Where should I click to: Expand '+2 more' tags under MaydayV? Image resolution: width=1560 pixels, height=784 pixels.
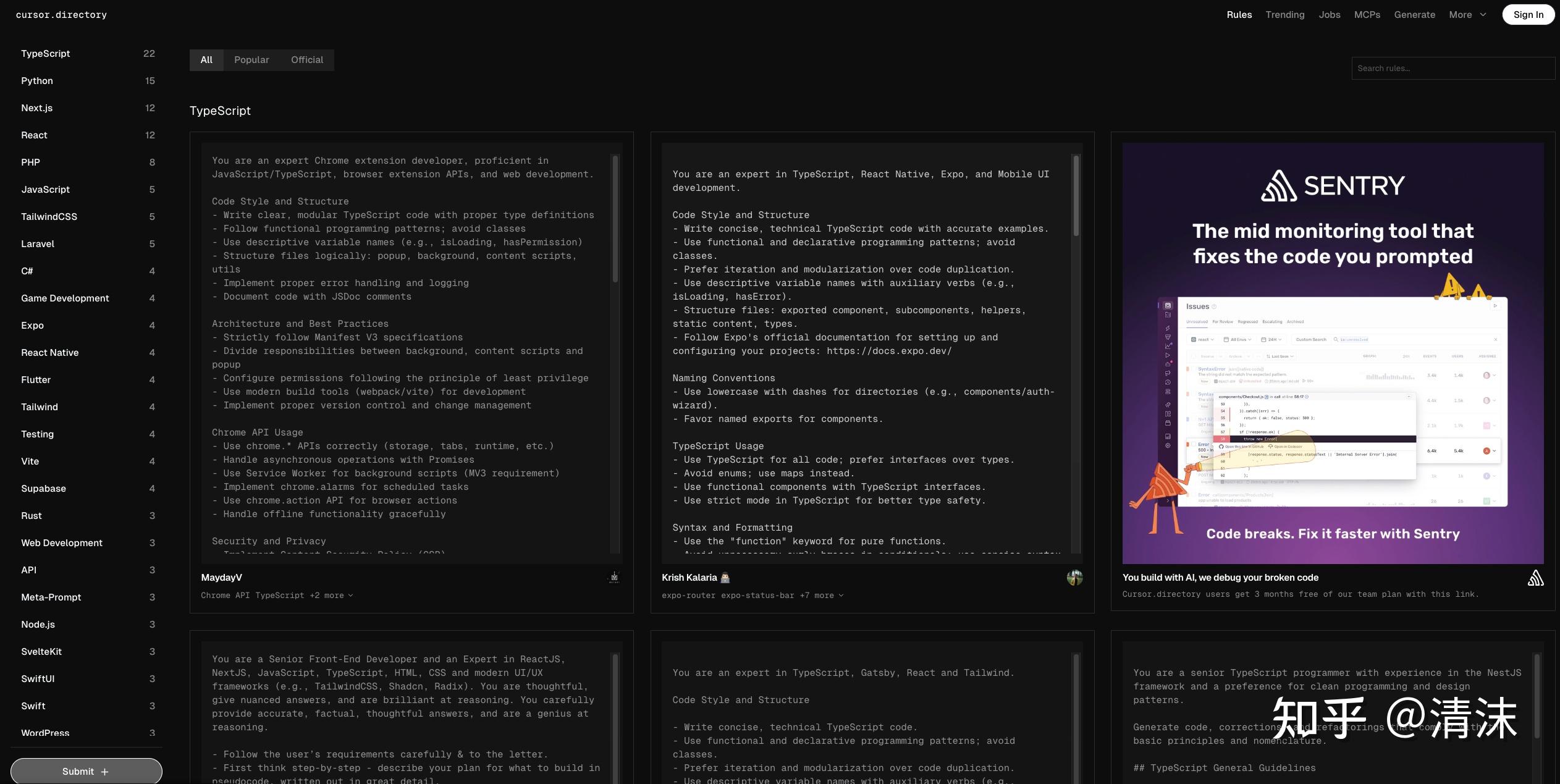tap(332, 596)
